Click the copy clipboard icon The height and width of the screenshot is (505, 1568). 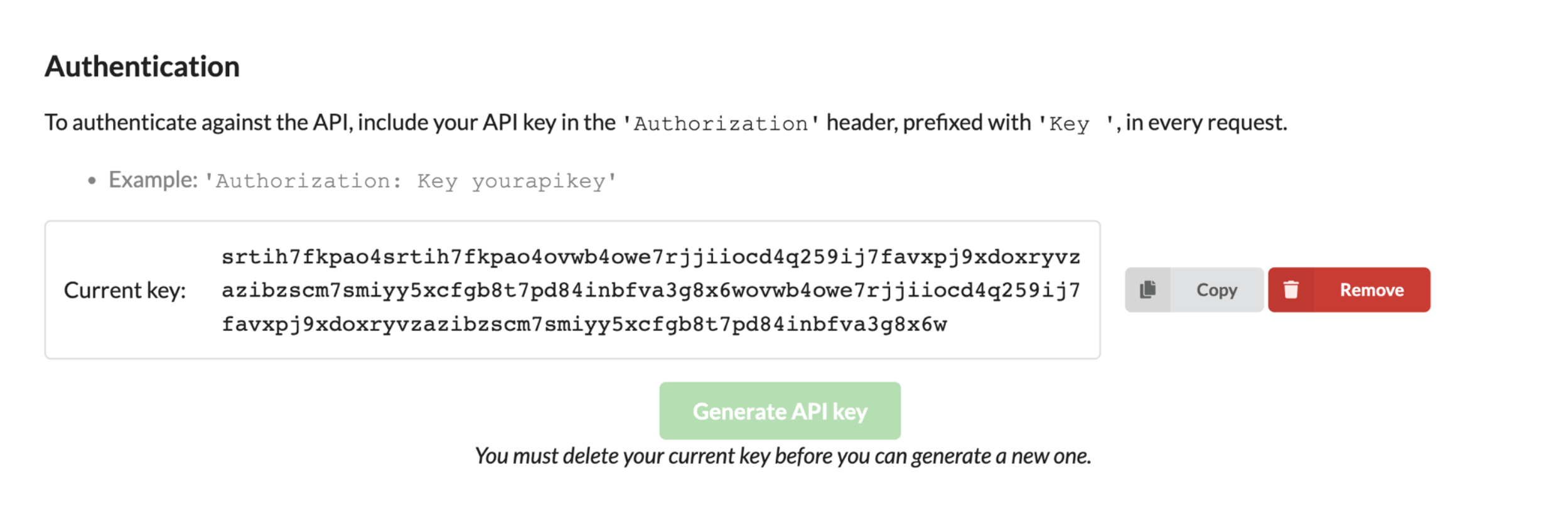pyautogui.click(x=1147, y=290)
